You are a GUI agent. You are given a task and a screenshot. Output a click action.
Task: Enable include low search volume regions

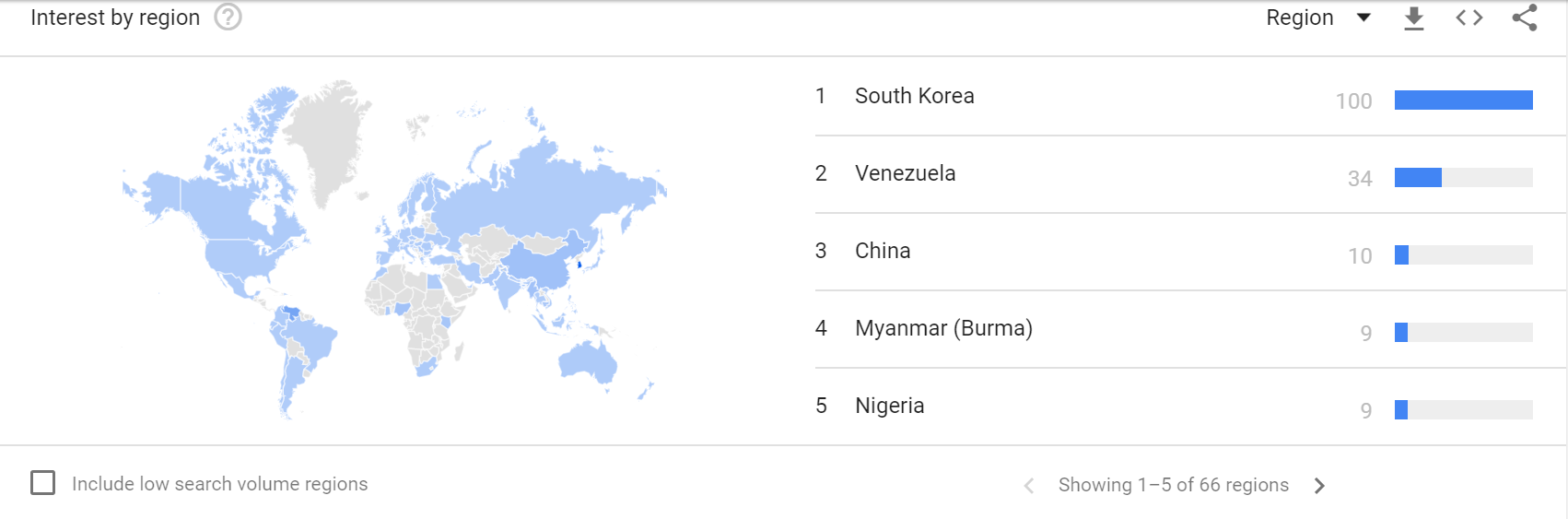coord(43,483)
